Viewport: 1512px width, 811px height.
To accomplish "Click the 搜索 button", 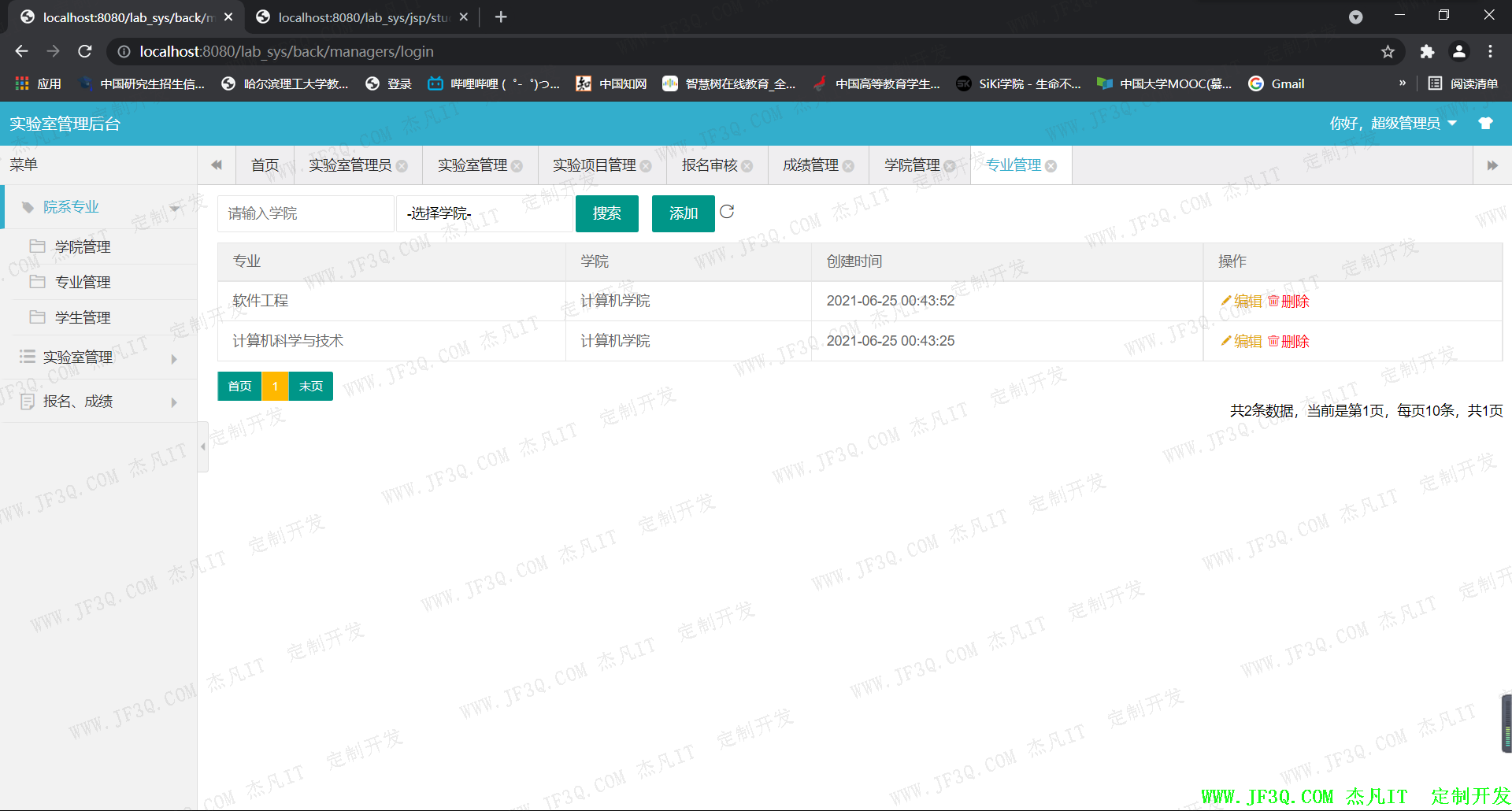I will point(606,213).
